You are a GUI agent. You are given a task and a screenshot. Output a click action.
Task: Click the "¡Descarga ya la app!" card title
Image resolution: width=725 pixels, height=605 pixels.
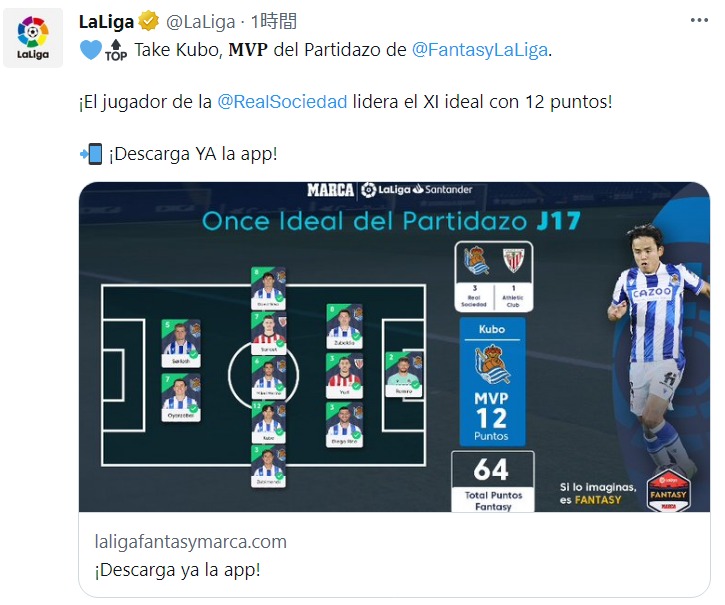pyautogui.click(x=177, y=569)
